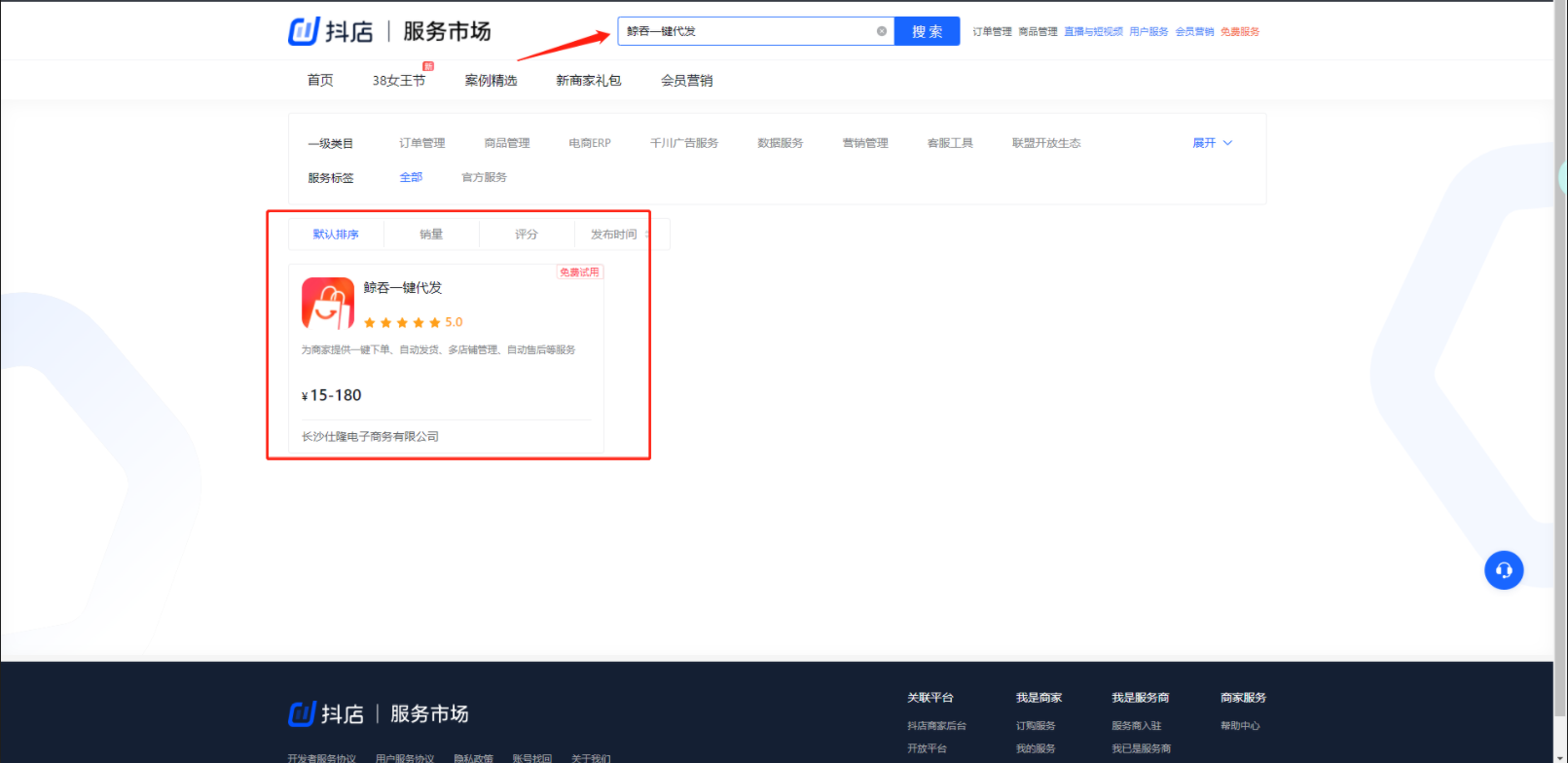Screen dimensions: 1568x763
Task: Filter by 联盟开放生态 category
Action: 1046,143
